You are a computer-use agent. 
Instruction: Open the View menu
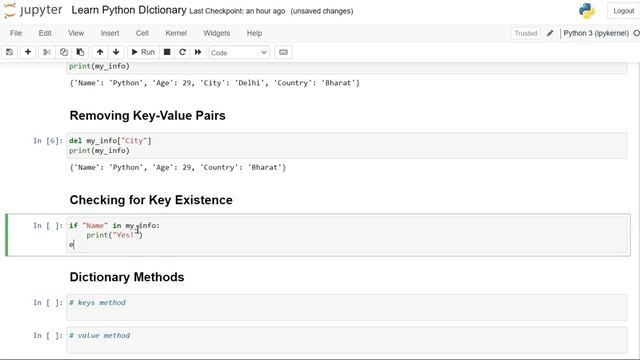point(76,33)
